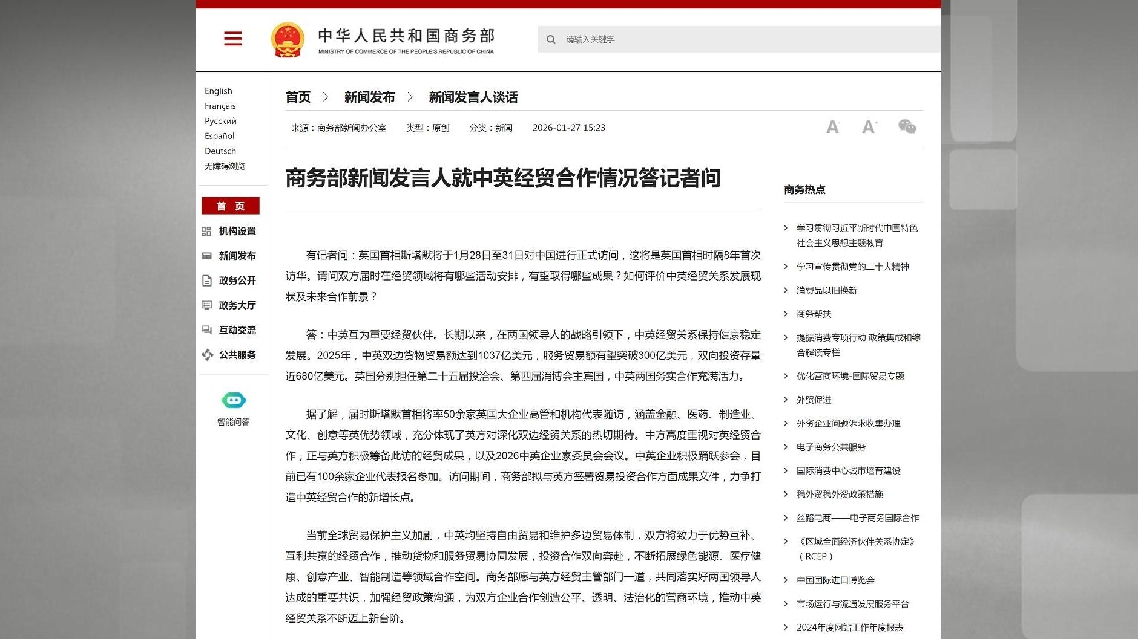This screenshot has width=1138, height=639.
Task: Switch language to English
Action: (x=218, y=91)
